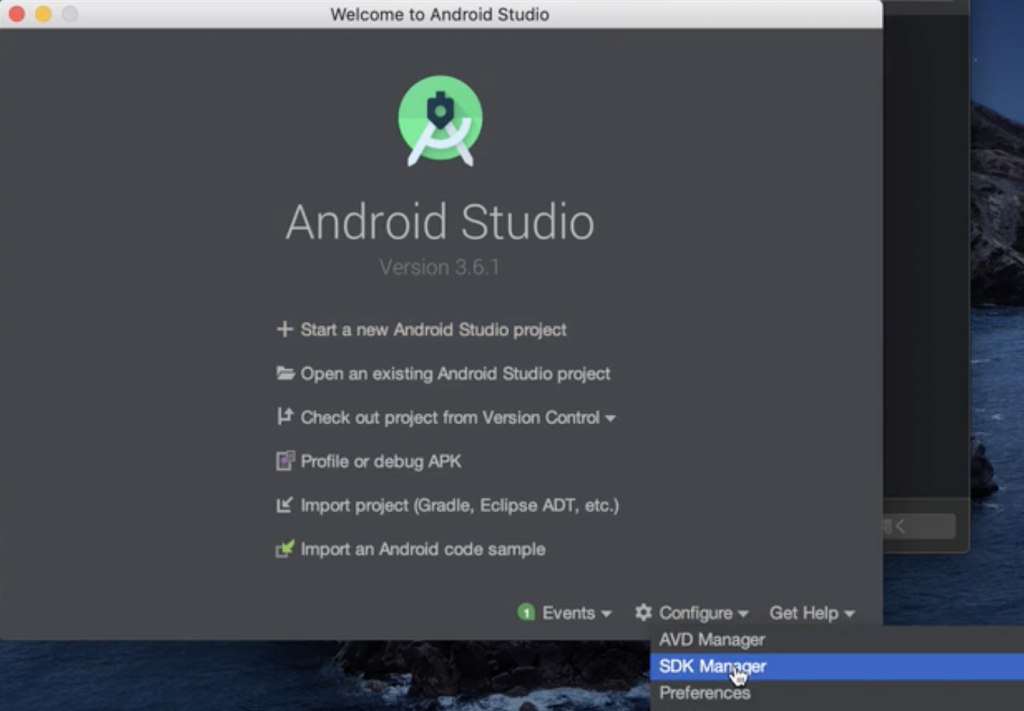1024x711 pixels.
Task: Open Preferences from the Configure menu
Action: [x=837, y=693]
